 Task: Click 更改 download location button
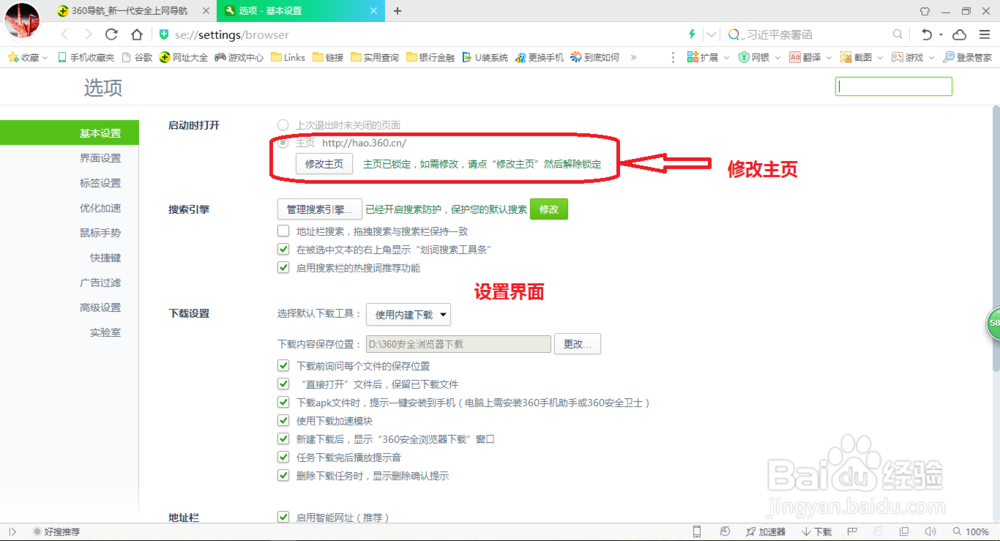(577, 344)
